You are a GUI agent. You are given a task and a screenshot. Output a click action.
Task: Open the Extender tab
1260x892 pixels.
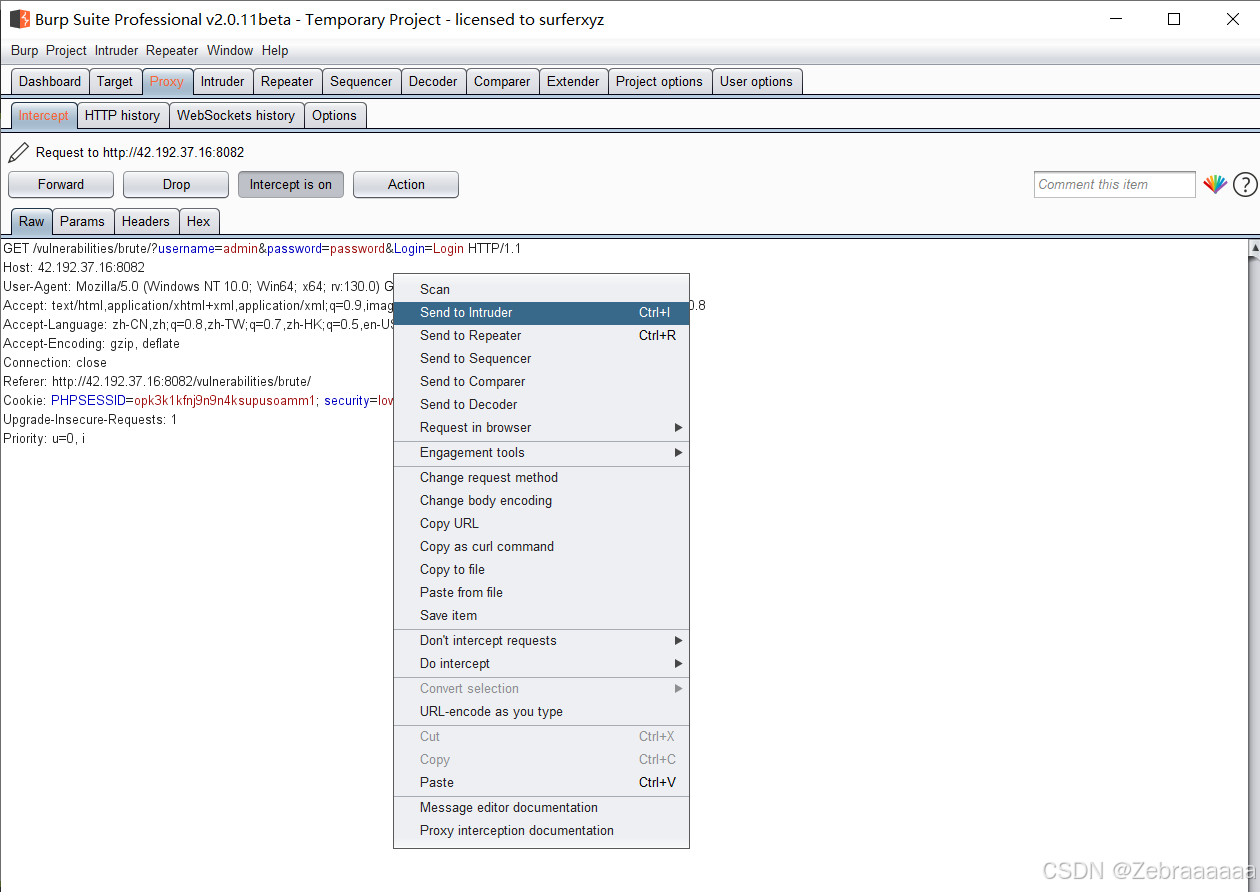pos(573,81)
